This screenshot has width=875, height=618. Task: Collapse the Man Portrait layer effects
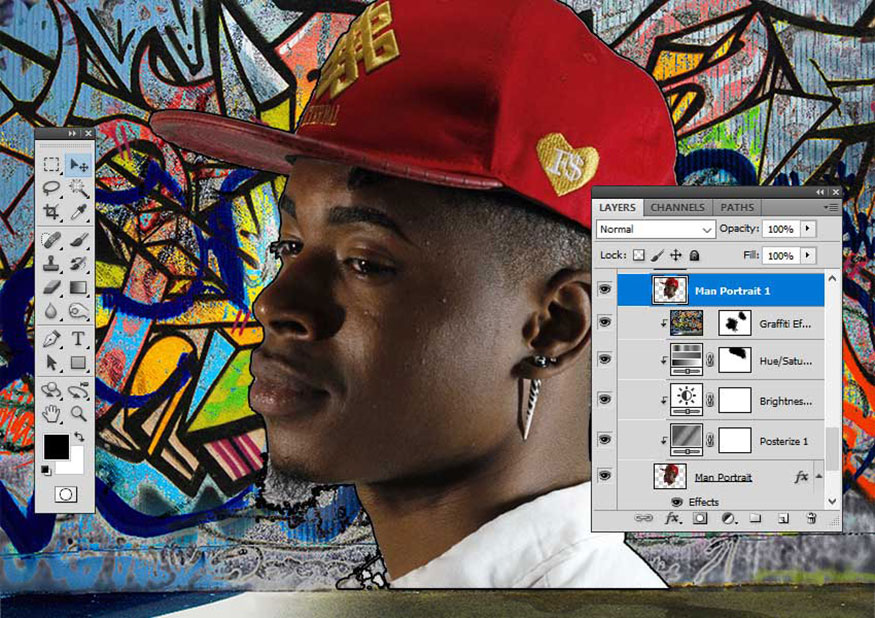click(x=819, y=476)
